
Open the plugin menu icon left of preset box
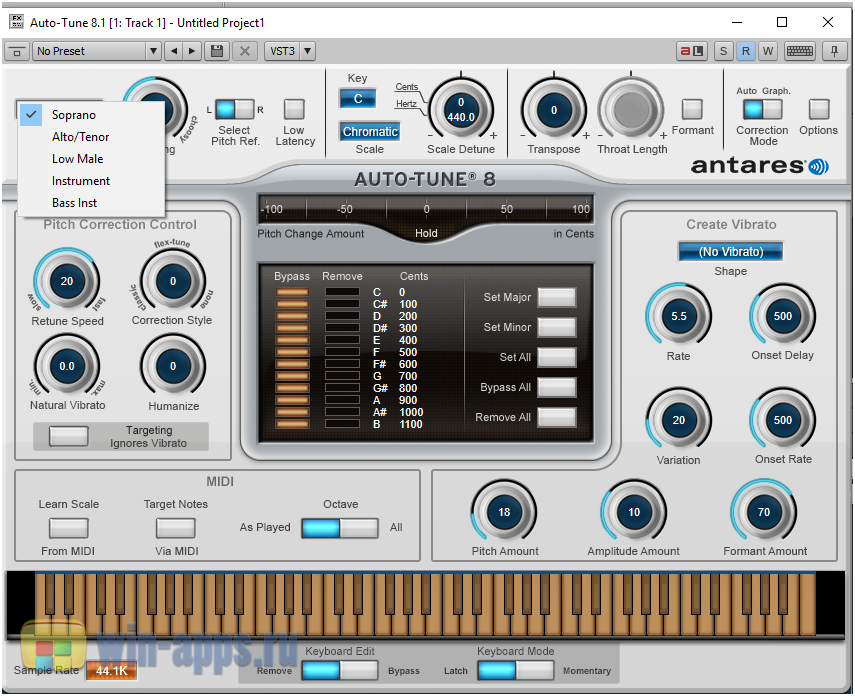[x=17, y=52]
